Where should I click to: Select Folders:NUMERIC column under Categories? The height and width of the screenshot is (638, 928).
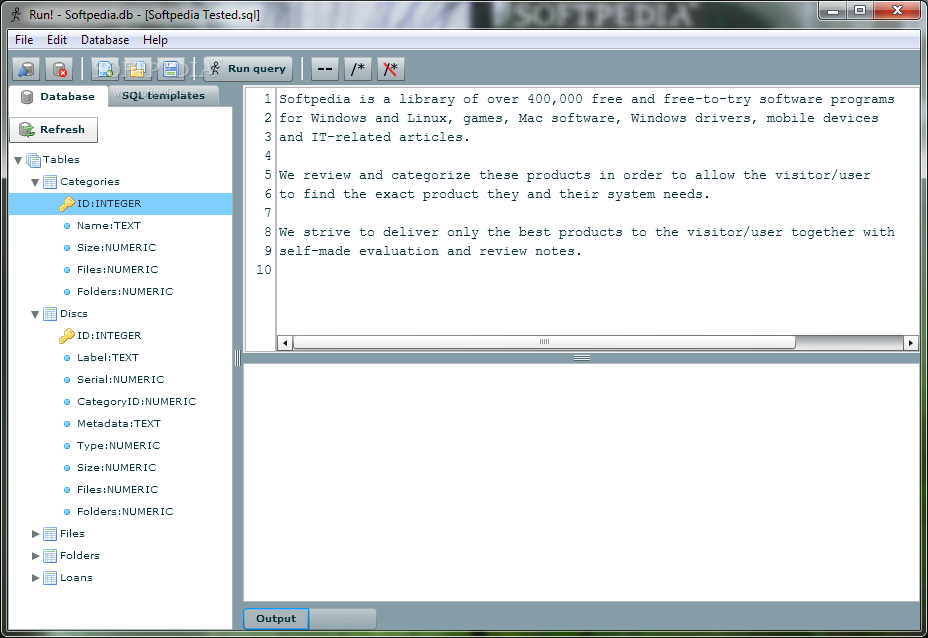pyautogui.click(x=125, y=291)
